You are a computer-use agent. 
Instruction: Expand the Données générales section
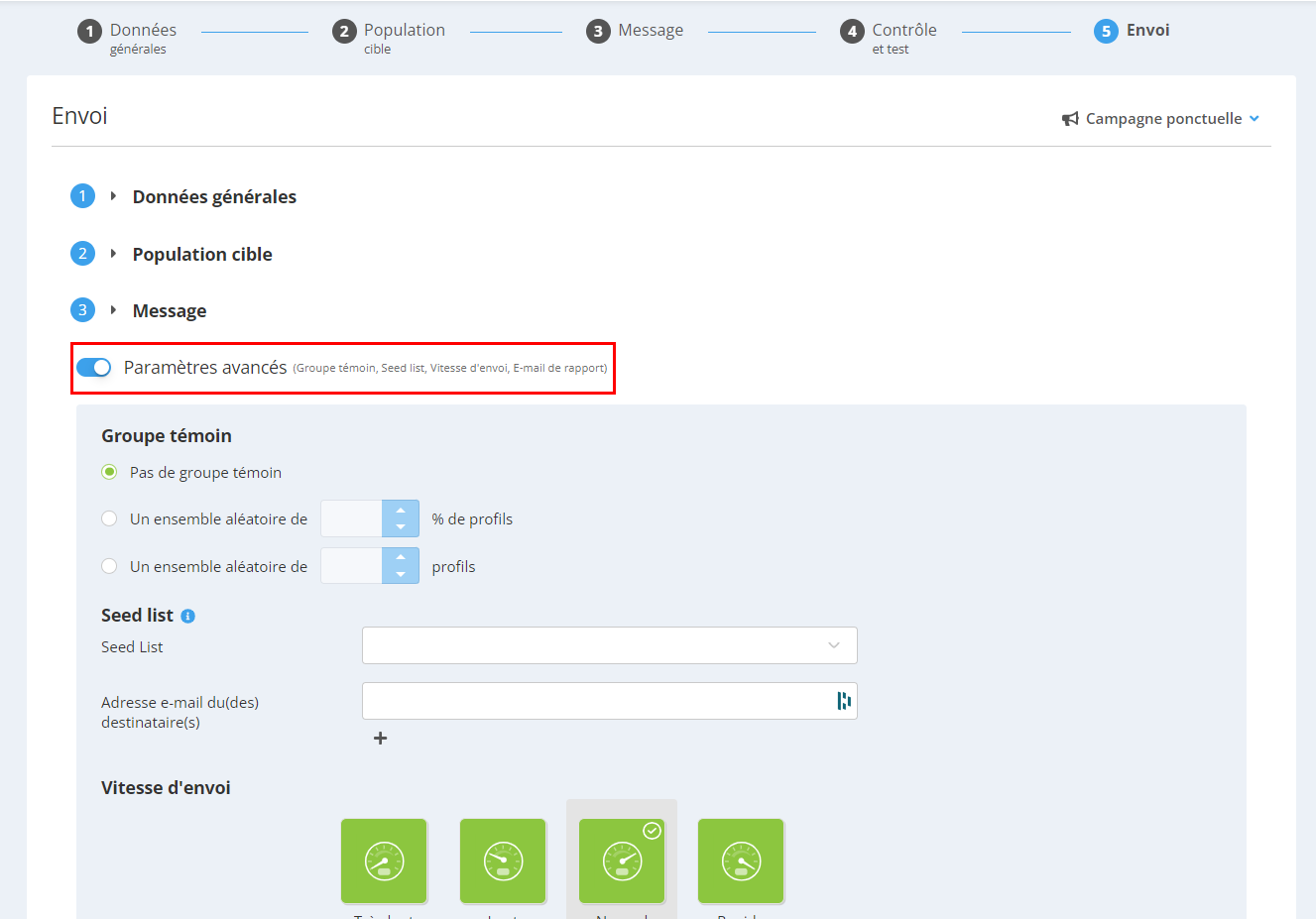click(x=214, y=196)
